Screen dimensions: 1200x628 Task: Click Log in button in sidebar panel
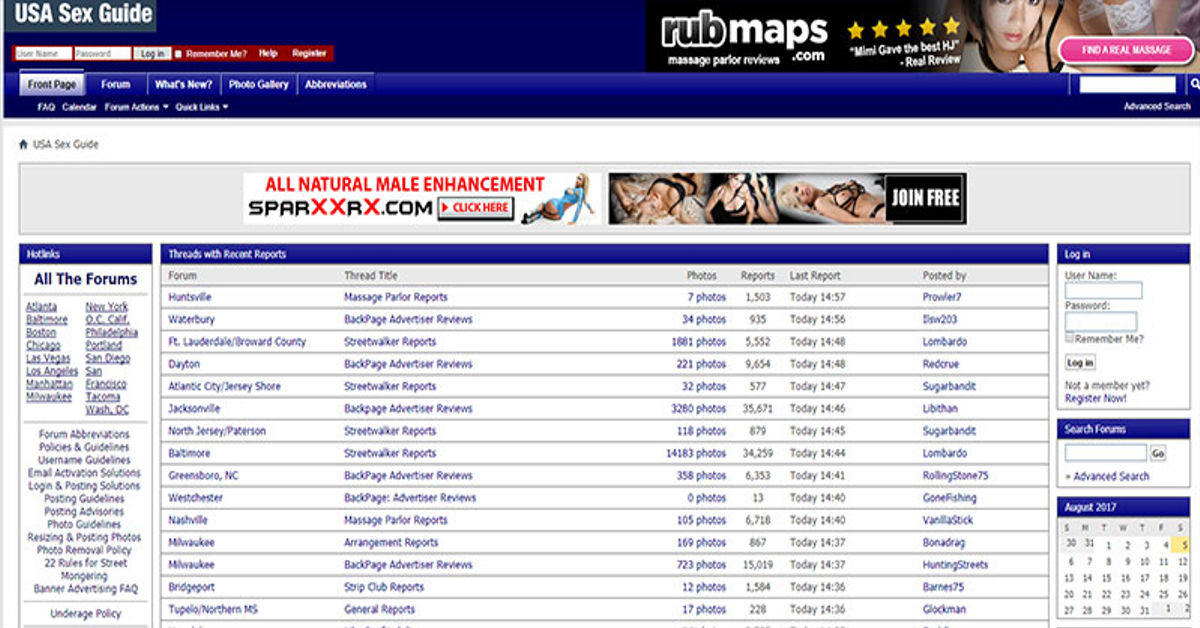pyautogui.click(x=1080, y=362)
